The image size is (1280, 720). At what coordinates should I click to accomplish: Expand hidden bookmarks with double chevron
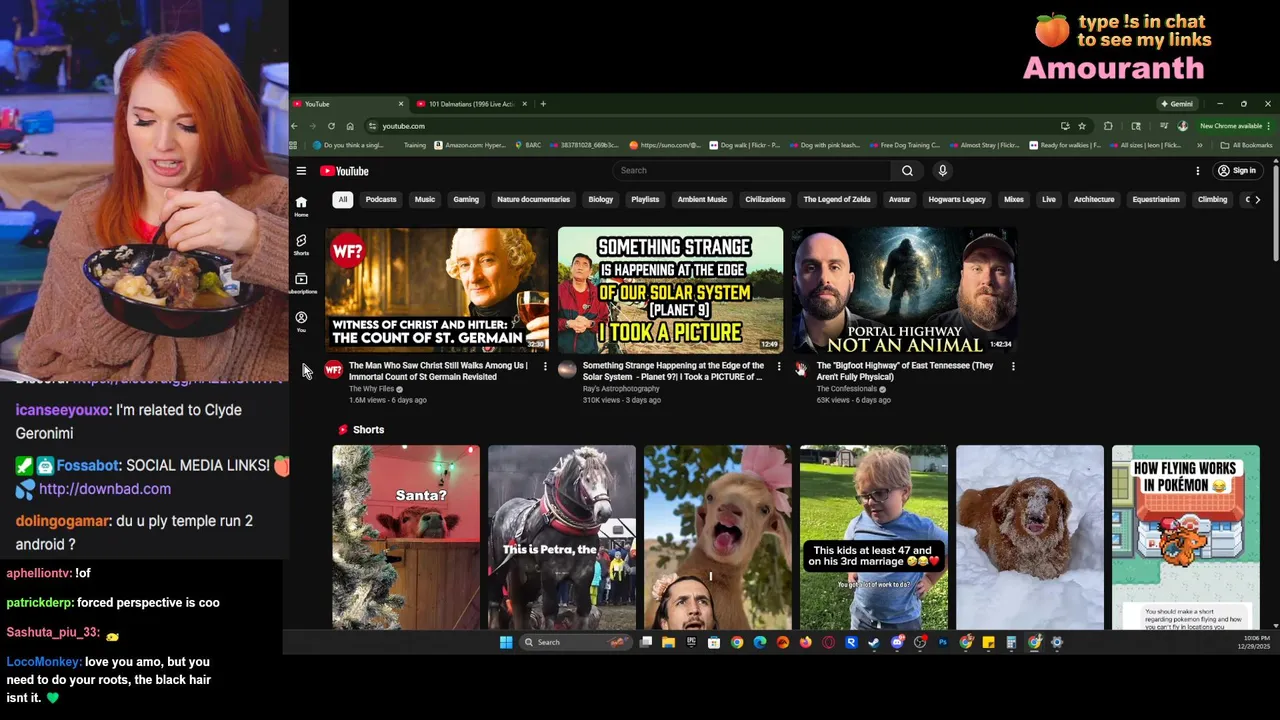tap(1199, 145)
